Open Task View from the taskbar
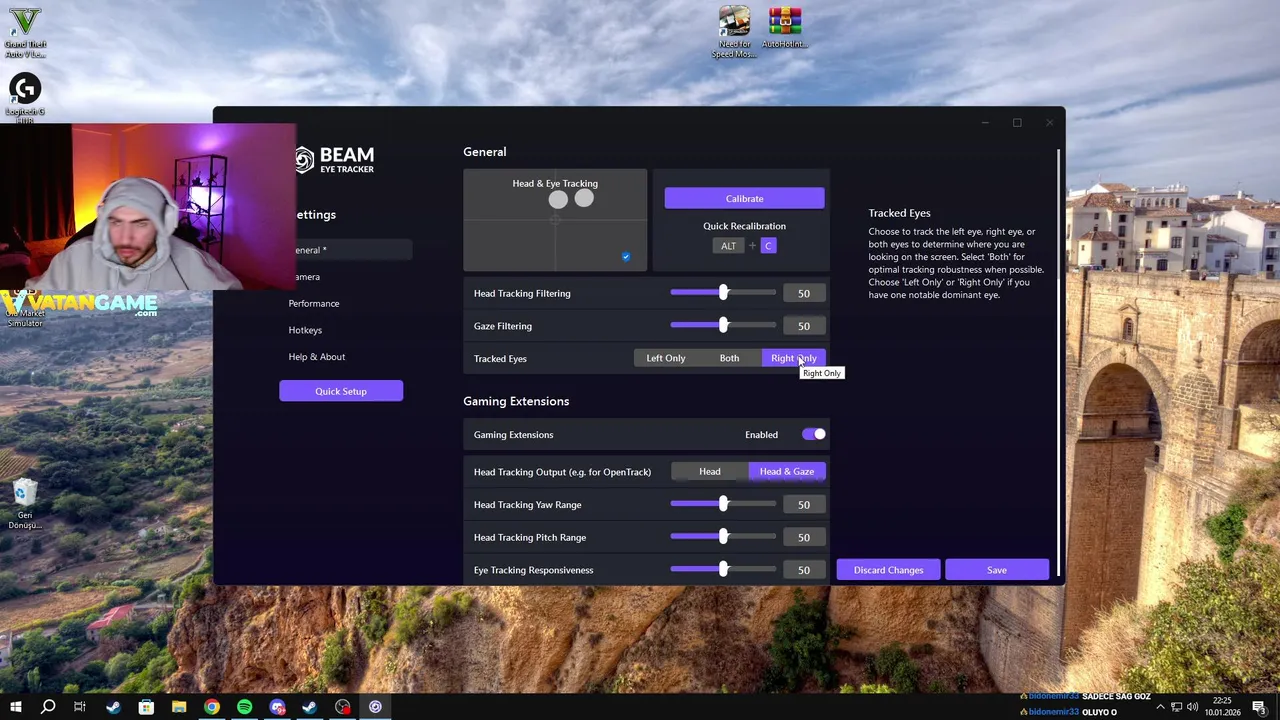Screen dimensions: 1280x720 coord(80,707)
